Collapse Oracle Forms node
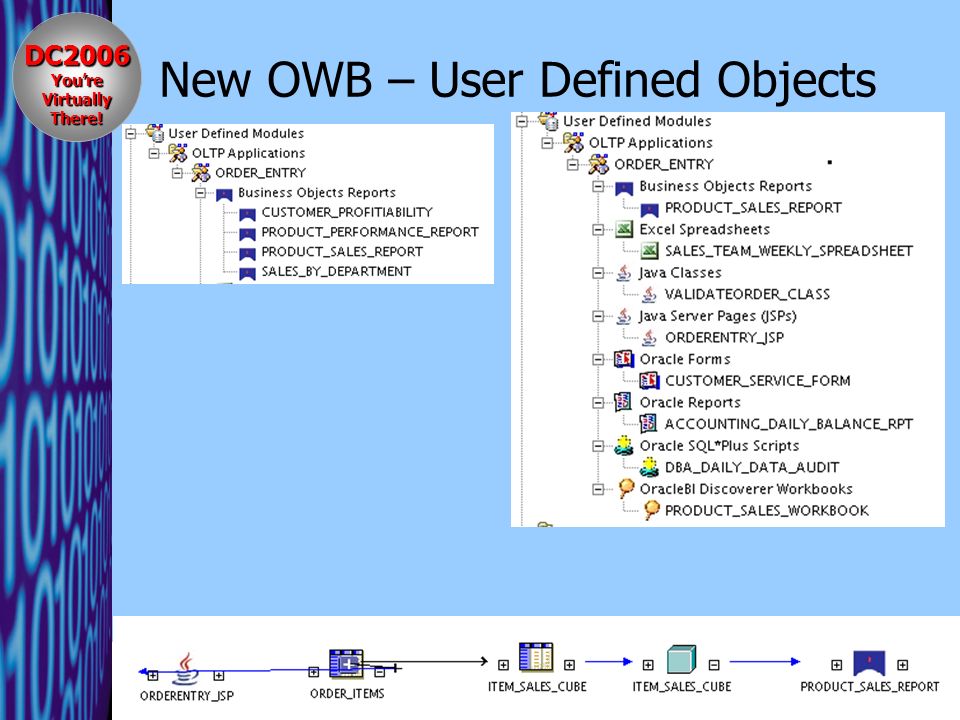960x720 pixels. coord(598,359)
